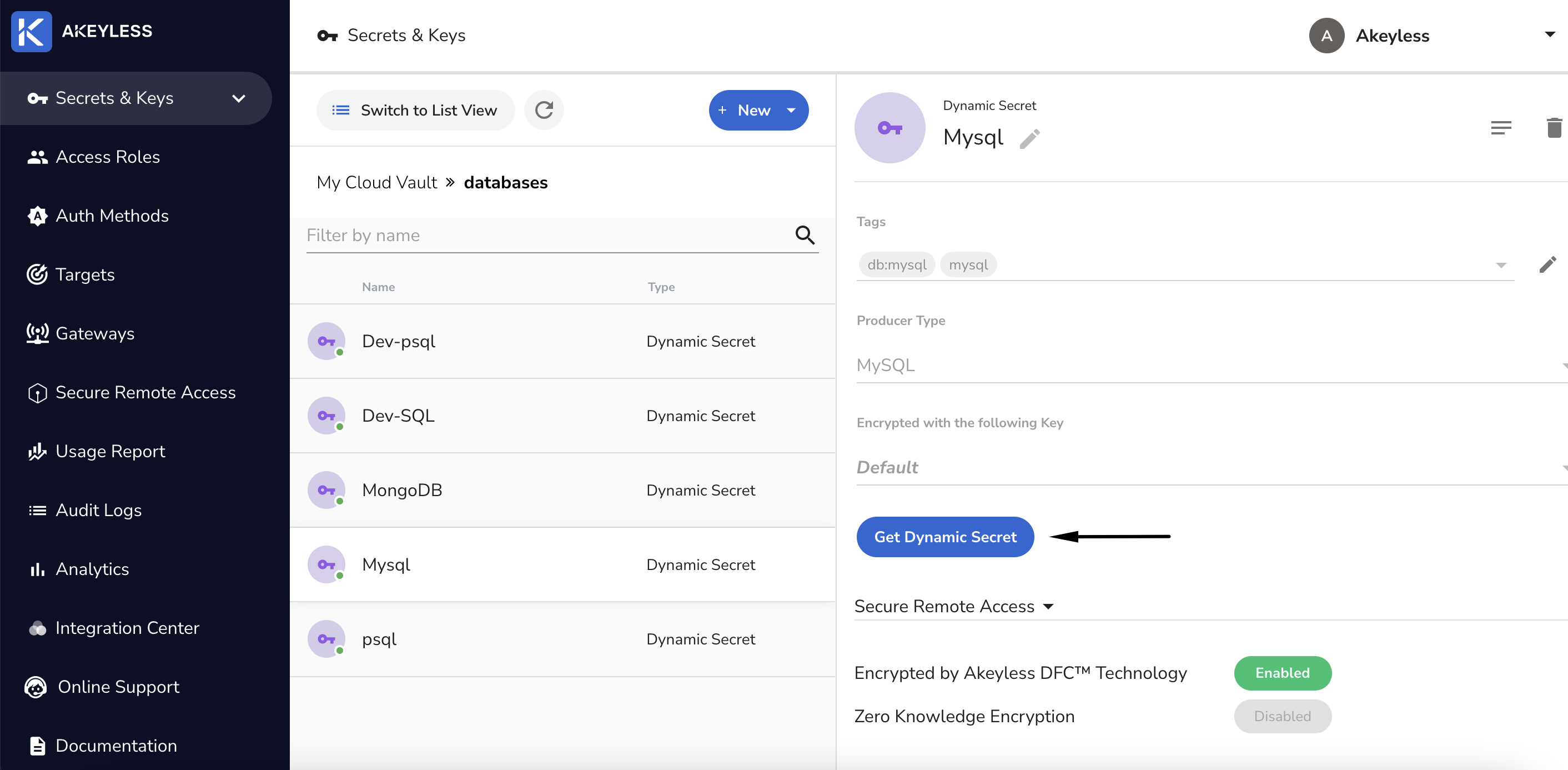Click the mysql tag chip

pyautogui.click(x=968, y=265)
